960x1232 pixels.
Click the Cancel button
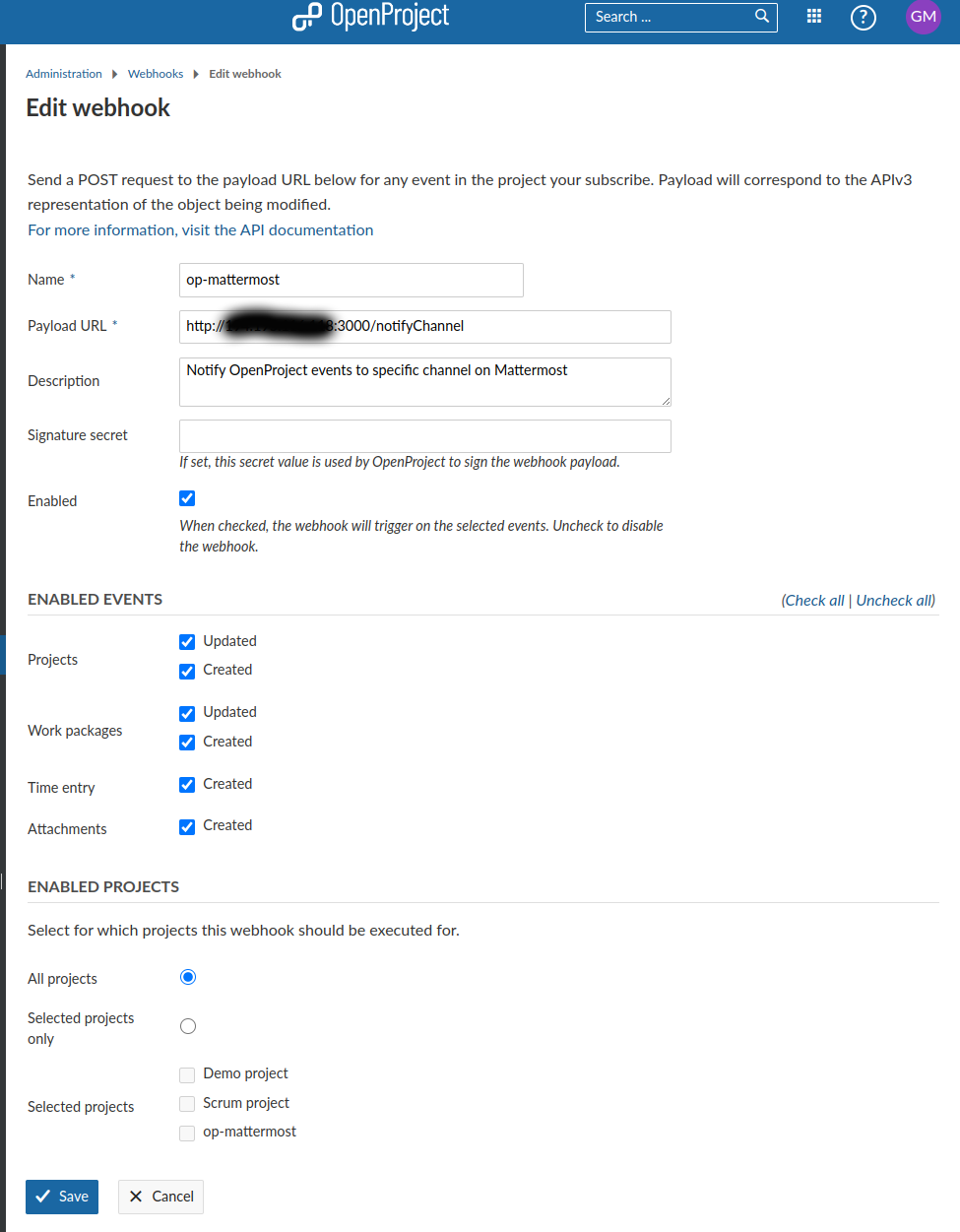(x=160, y=1197)
